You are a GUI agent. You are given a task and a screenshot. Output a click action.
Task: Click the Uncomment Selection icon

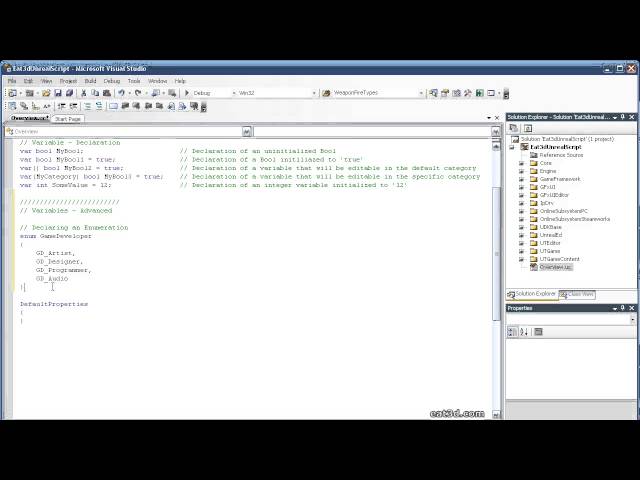[99, 106]
